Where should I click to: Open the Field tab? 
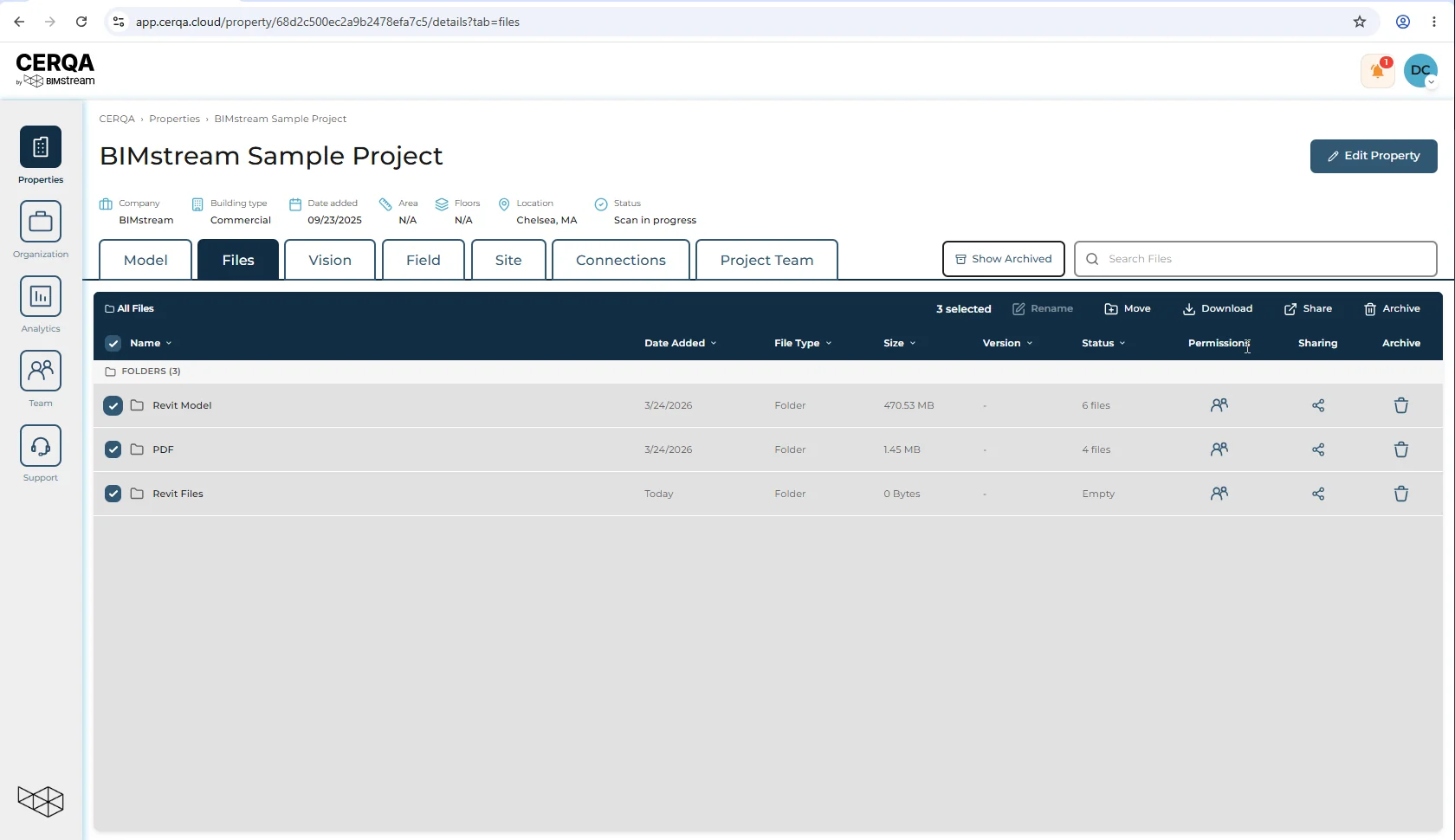pos(424,260)
